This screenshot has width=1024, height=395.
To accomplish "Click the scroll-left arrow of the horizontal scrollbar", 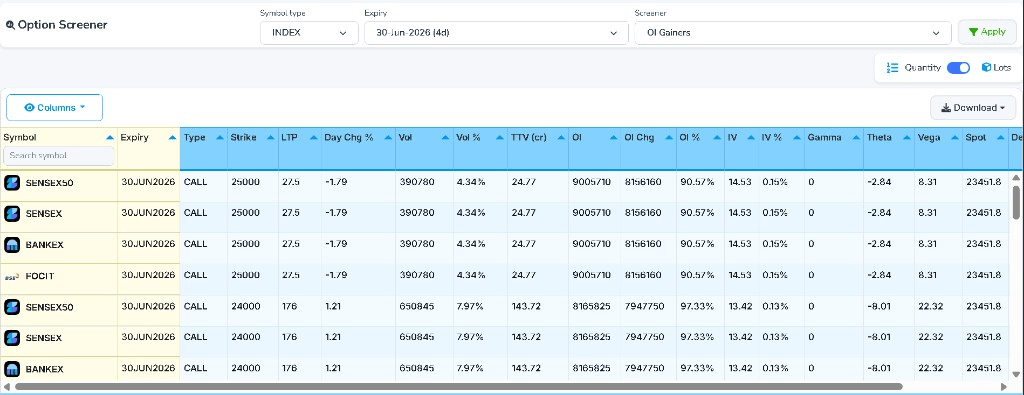I will point(7,387).
